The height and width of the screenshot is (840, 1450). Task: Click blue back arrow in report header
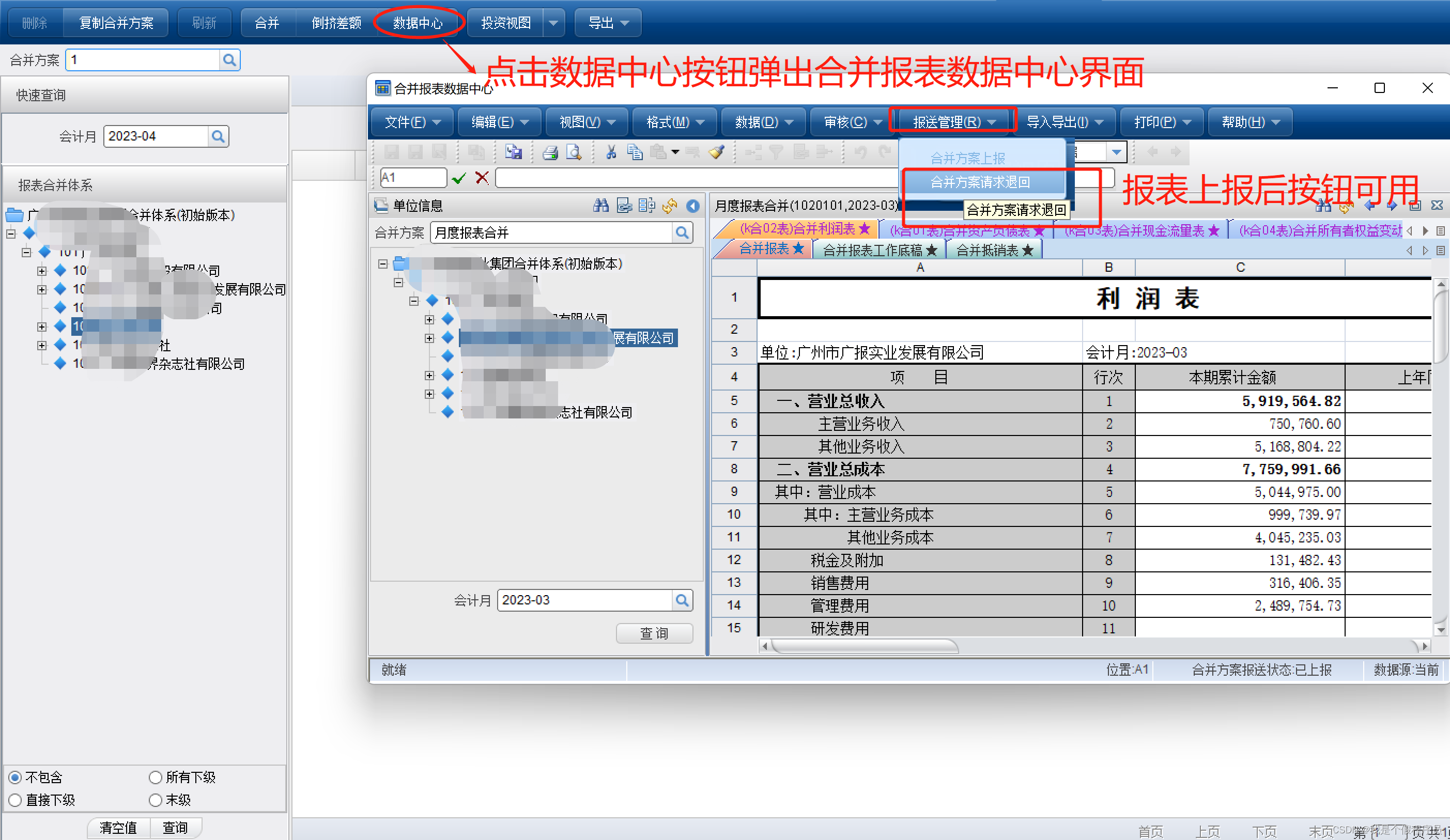pyautogui.click(x=1369, y=206)
